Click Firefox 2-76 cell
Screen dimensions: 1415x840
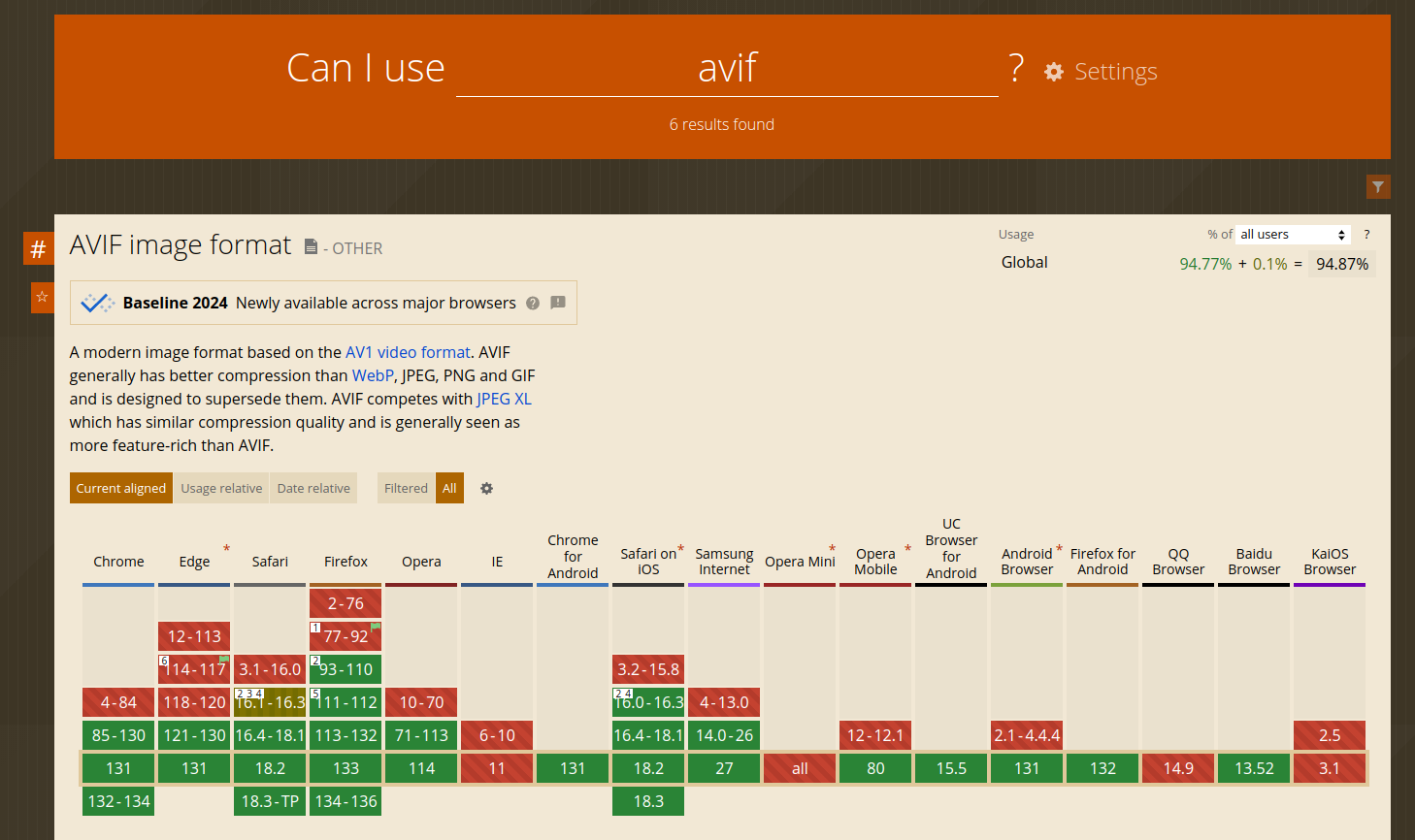point(346,603)
